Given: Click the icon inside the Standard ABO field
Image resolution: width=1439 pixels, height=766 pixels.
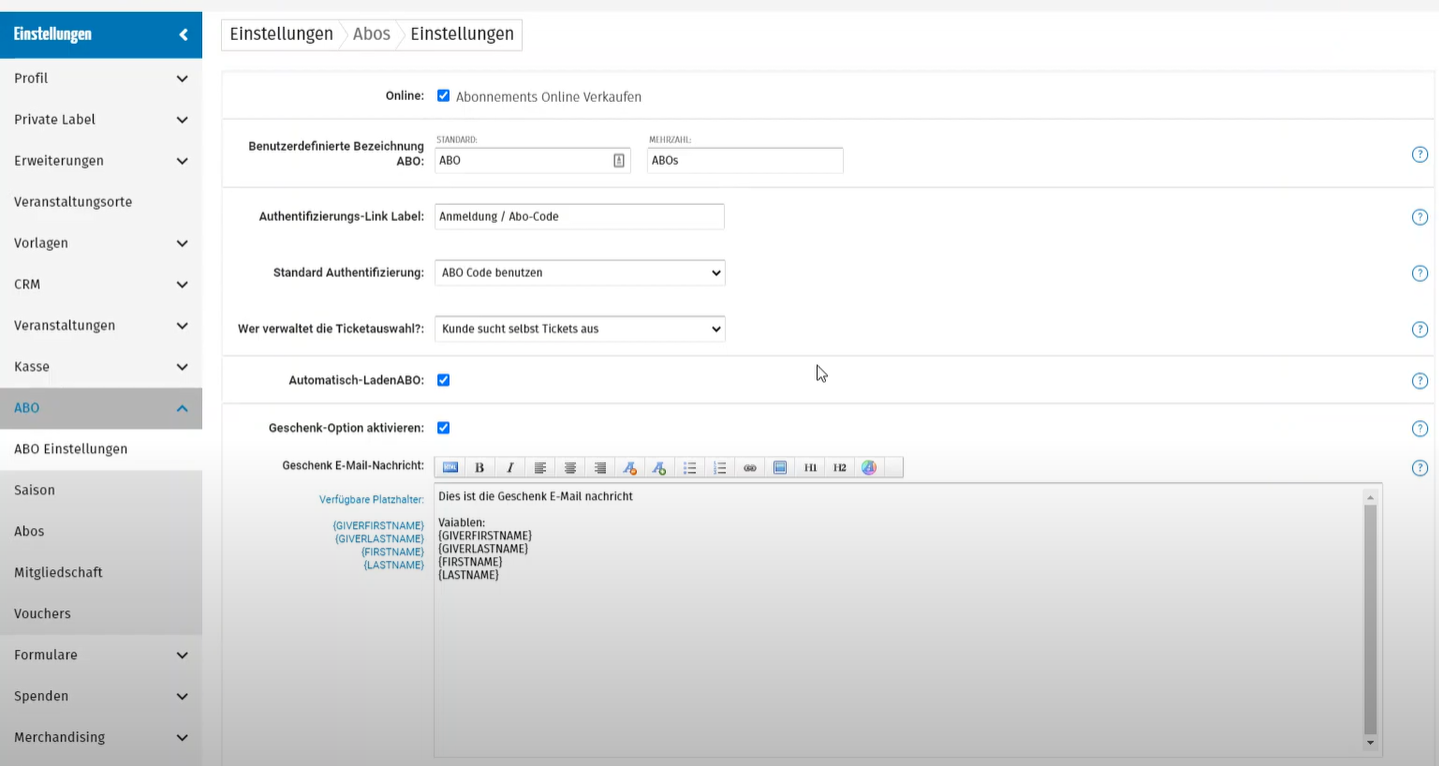Looking at the screenshot, I should 619,160.
